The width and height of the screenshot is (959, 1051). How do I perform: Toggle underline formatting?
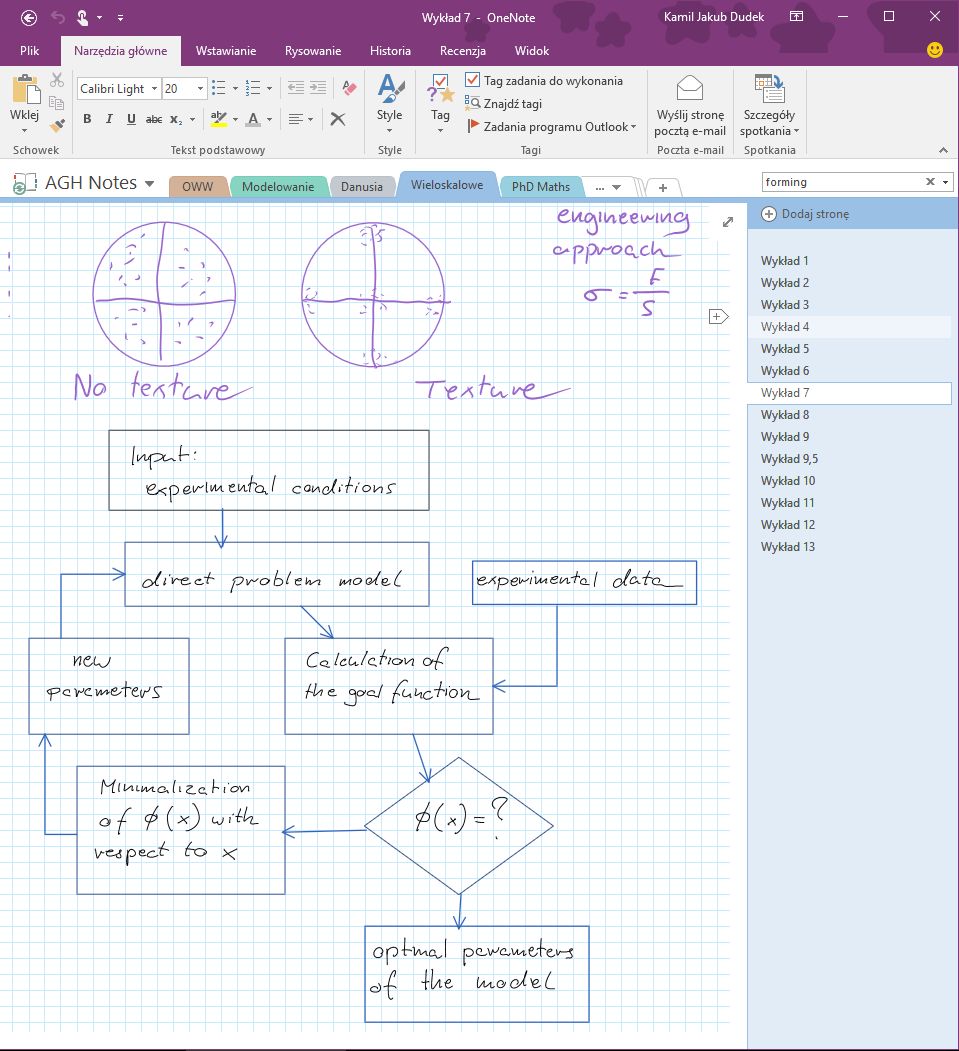[131, 119]
